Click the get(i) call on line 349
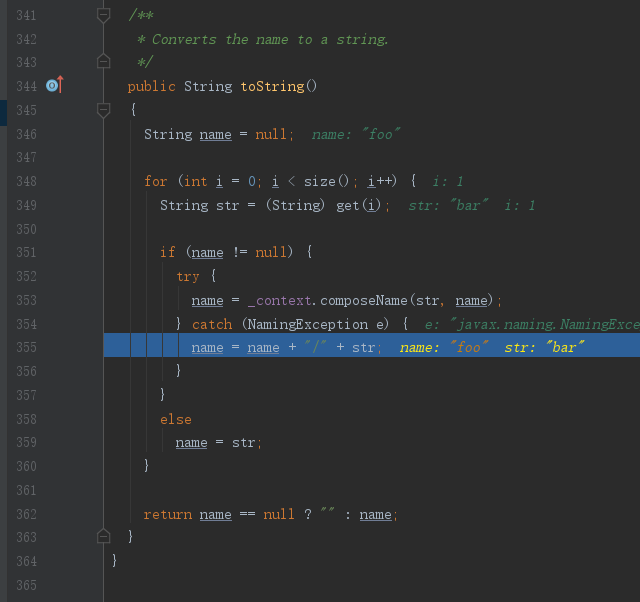Viewport: 640px width, 602px height. tap(360, 205)
